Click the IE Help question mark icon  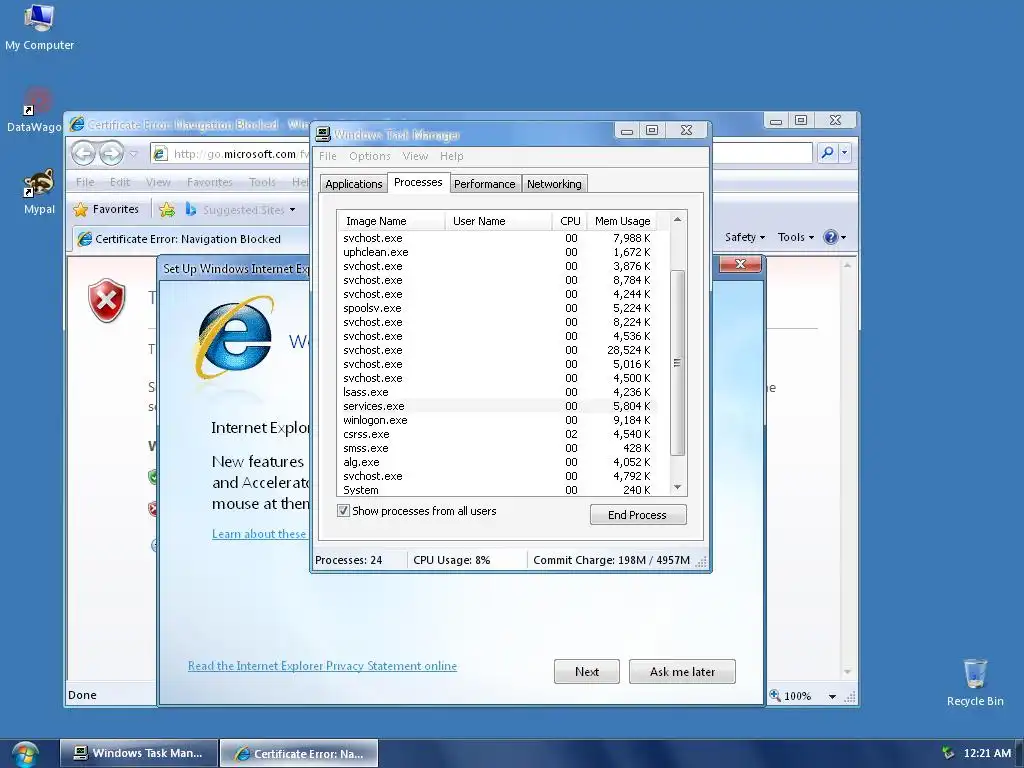coord(830,237)
